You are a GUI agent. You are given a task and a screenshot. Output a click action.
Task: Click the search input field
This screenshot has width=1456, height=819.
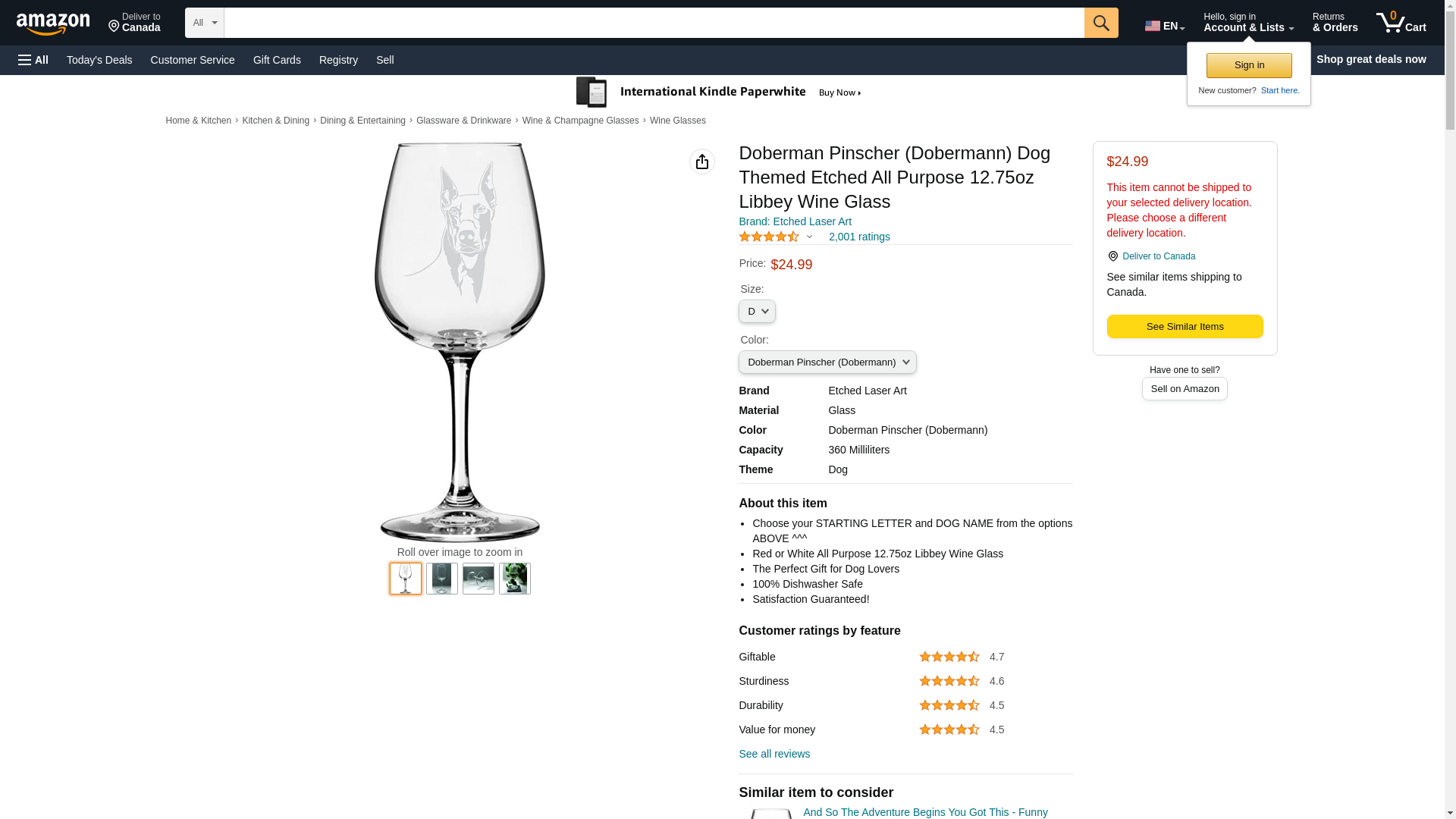654,23
